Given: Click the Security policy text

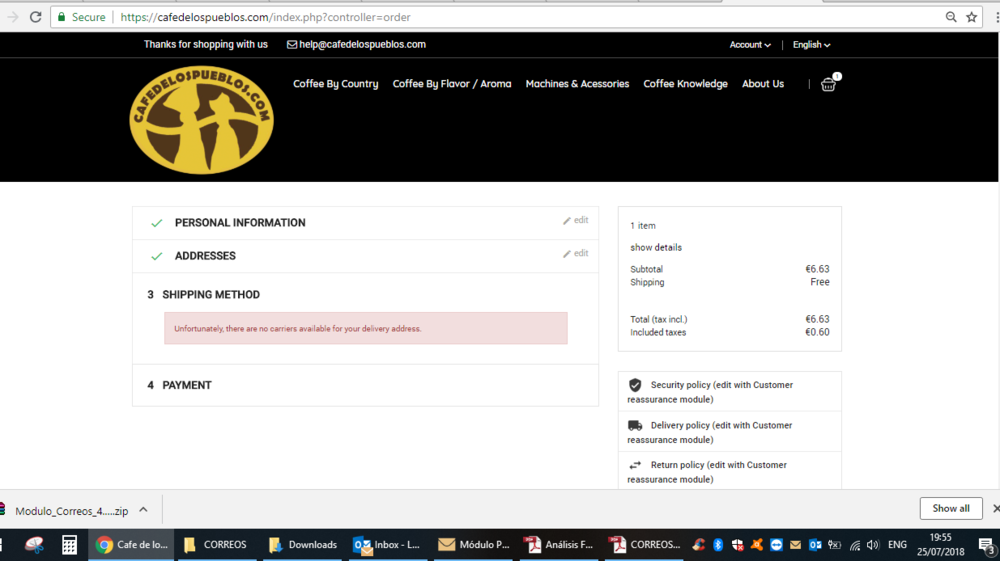Looking at the screenshot, I should point(710,392).
